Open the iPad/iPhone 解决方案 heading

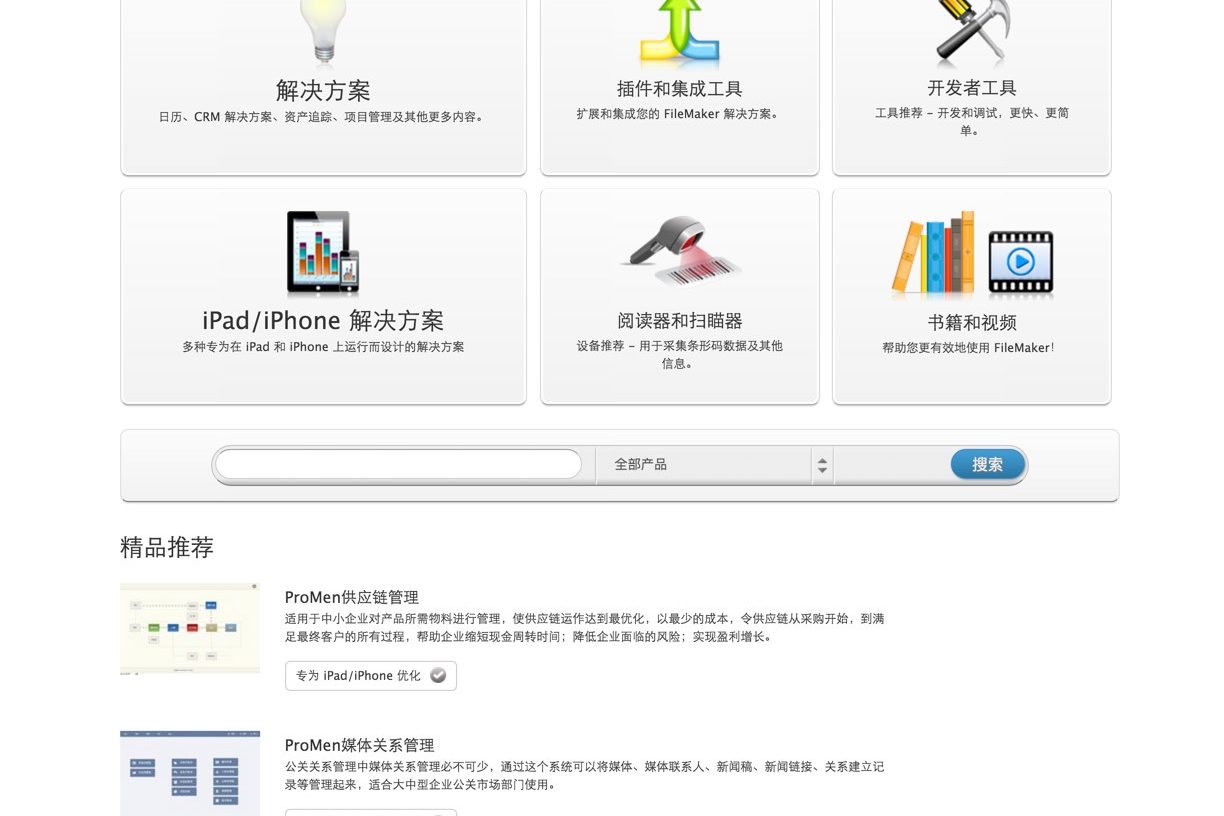pos(323,321)
